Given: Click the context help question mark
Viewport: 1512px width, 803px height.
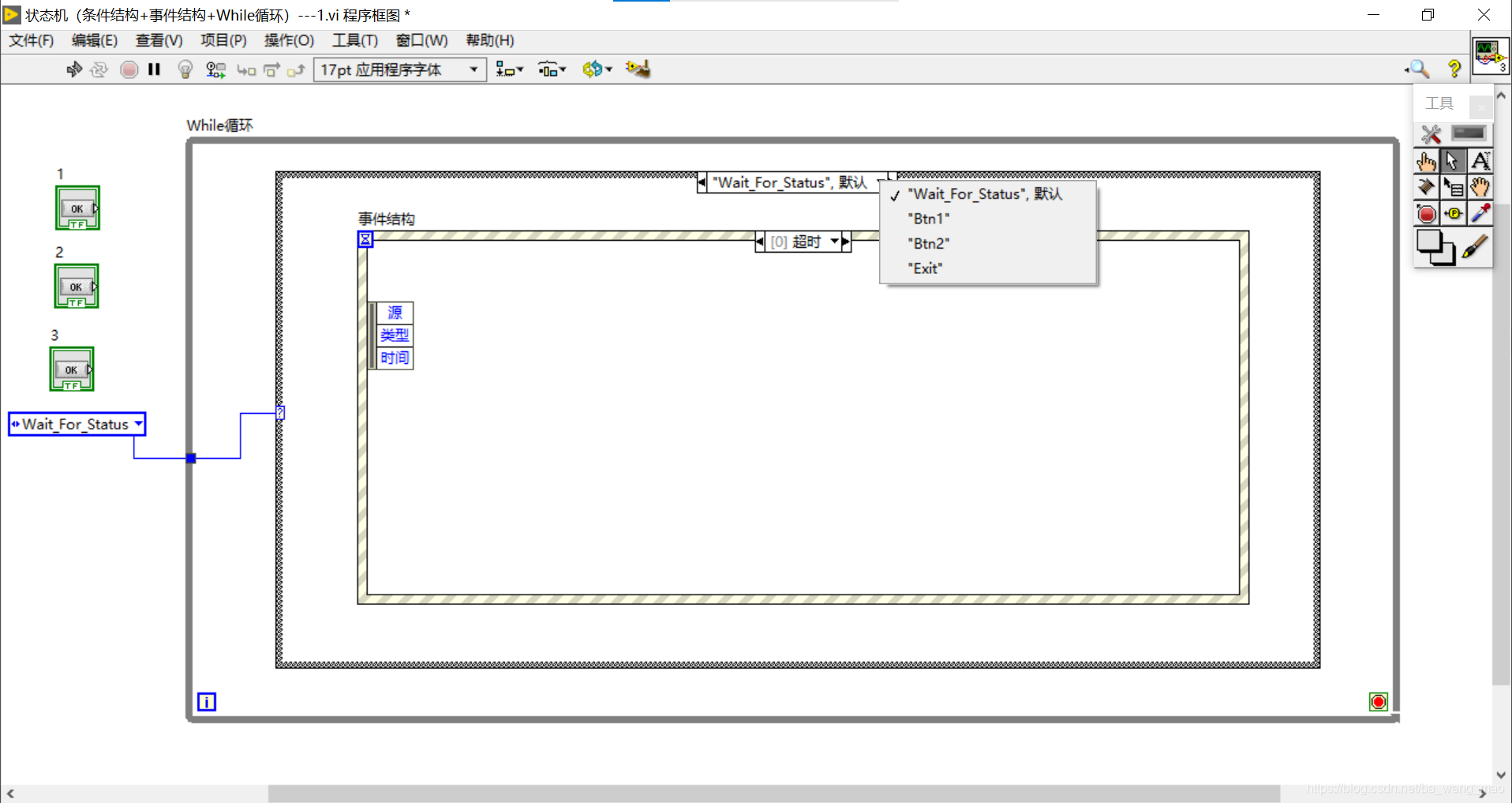Looking at the screenshot, I should (x=1454, y=69).
